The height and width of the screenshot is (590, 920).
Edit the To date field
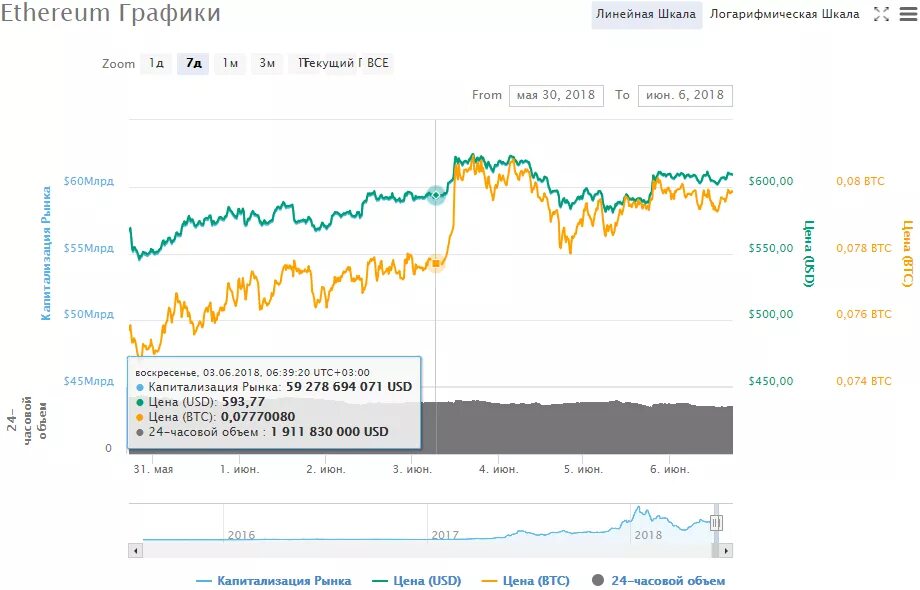(x=685, y=95)
